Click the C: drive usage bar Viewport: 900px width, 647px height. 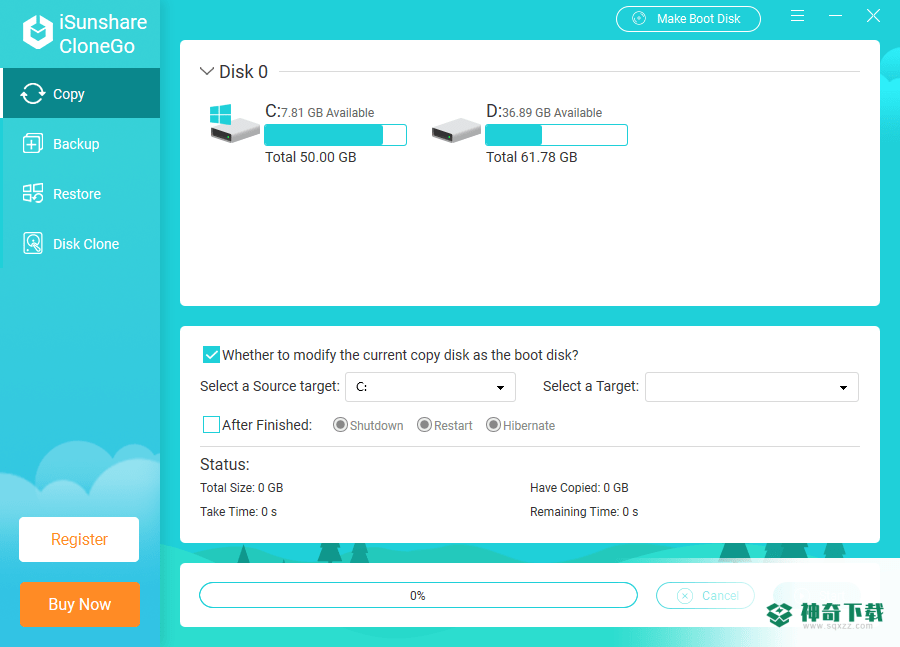(335, 135)
